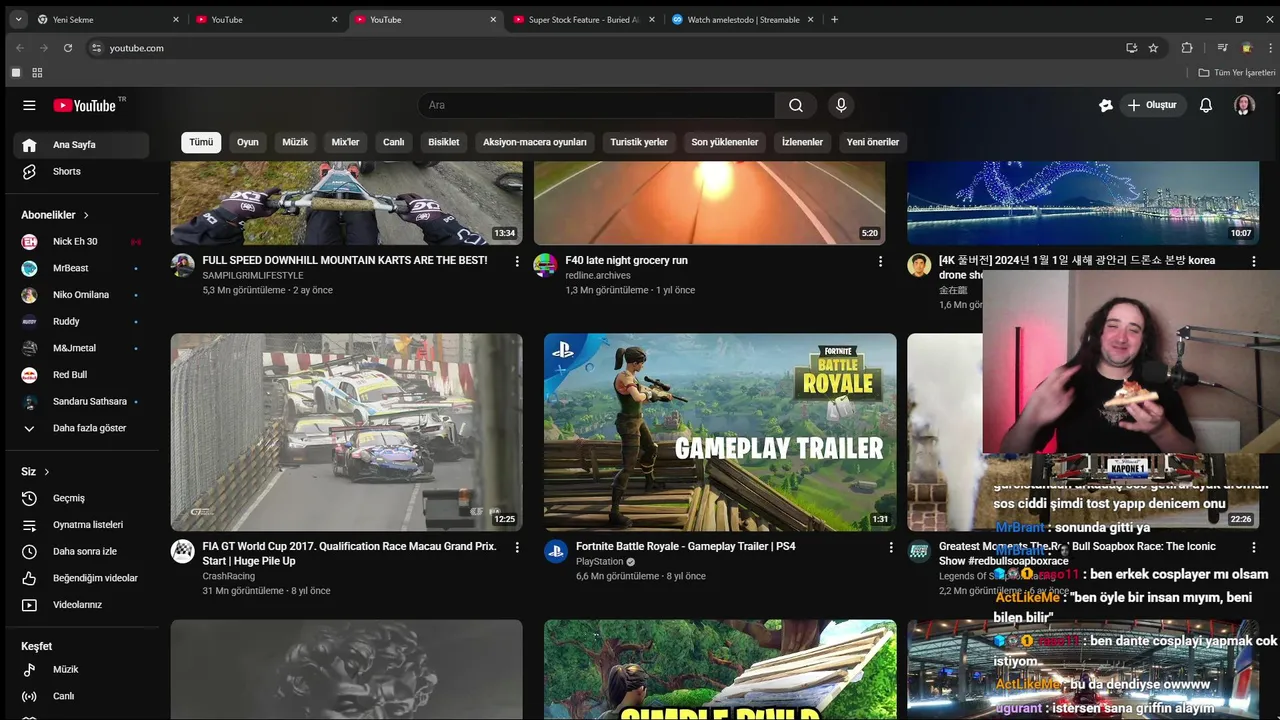
Task: Open the MrBeast subscription channel
Action: point(81,268)
